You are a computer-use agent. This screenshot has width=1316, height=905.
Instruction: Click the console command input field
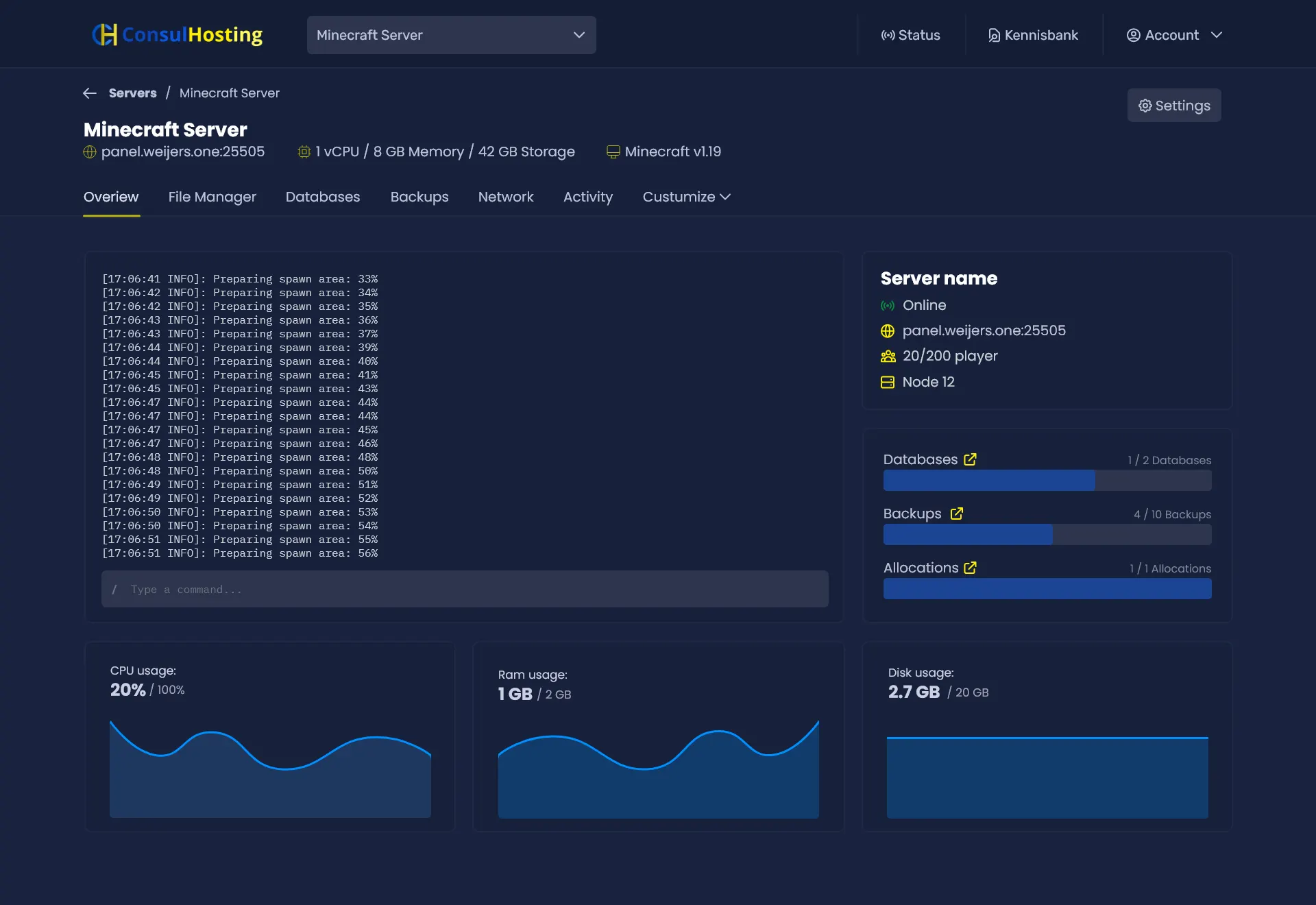click(465, 590)
